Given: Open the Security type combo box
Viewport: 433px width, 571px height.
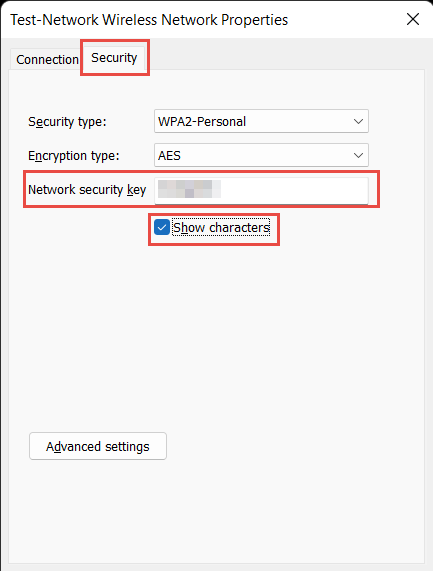Looking at the screenshot, I should 261,121.
